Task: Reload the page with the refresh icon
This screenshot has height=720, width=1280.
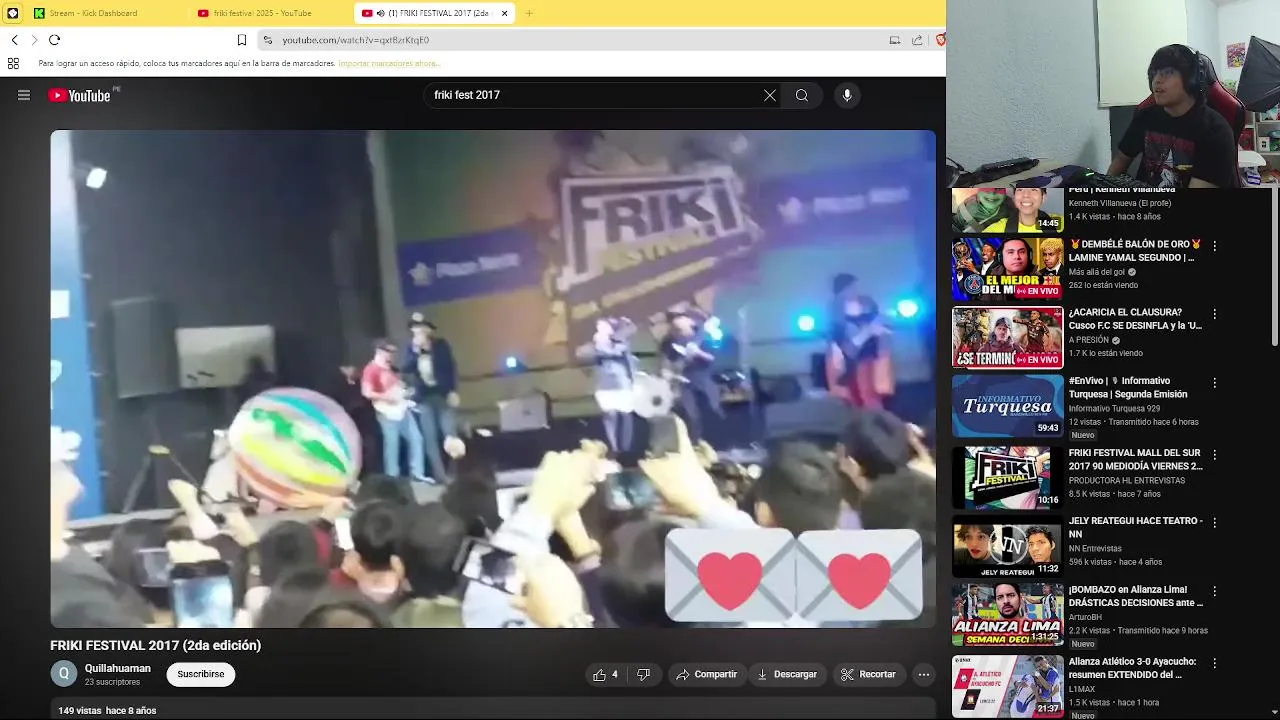Action: pos(54,40)
